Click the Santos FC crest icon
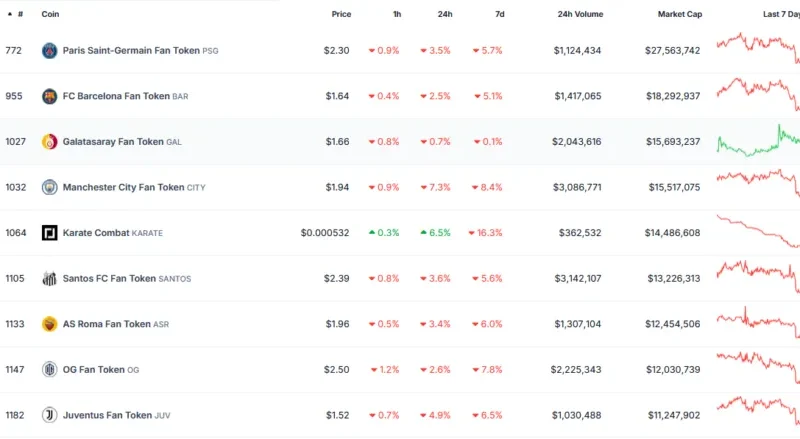The image size is (800, 439). [x=49, y=278]
